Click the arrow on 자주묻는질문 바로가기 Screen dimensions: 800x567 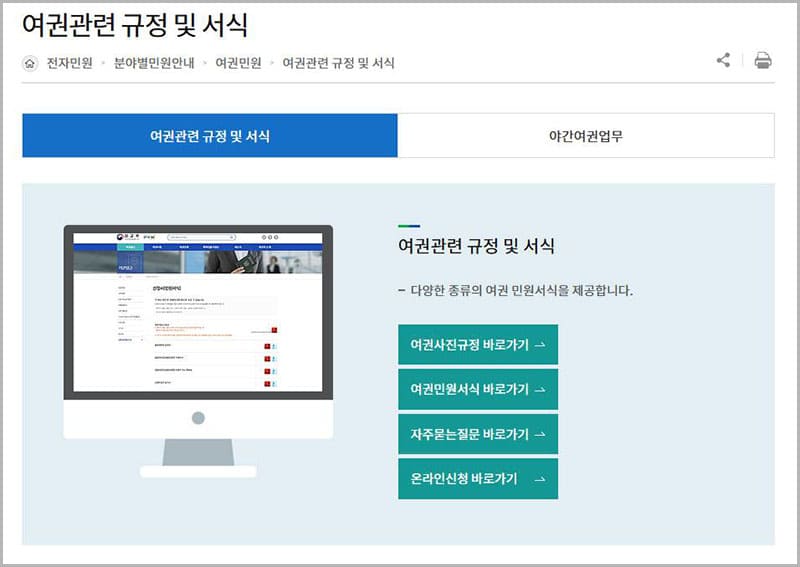coord(540,435)
